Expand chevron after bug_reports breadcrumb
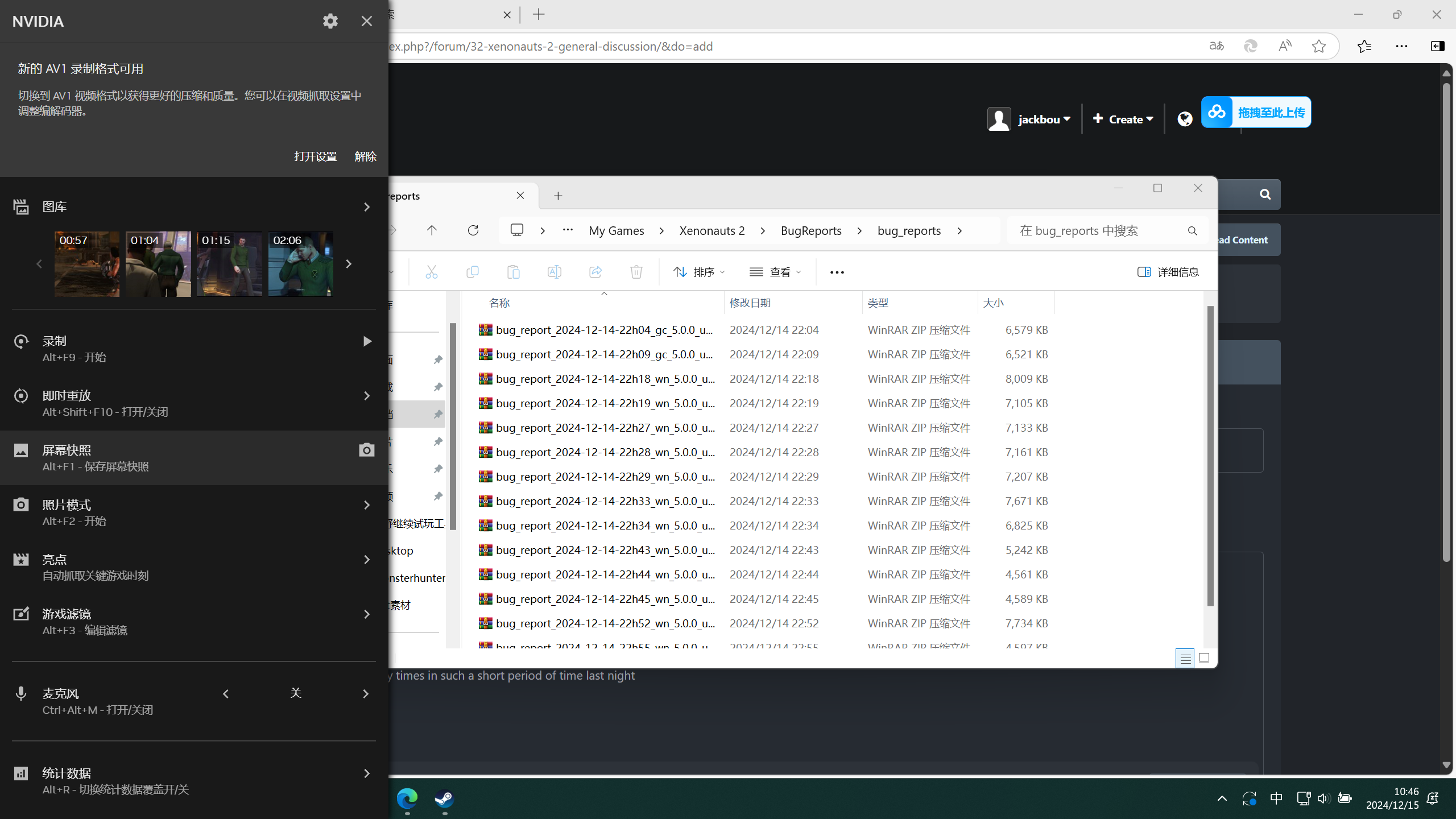This screenshot has width=1456, height=819. [959, 230]
